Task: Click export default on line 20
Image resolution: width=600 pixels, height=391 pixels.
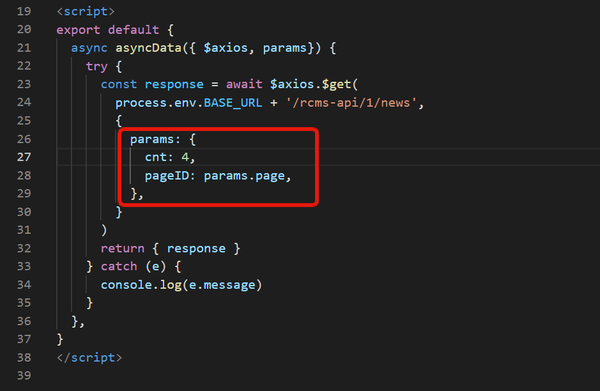Action: click(108, 30)
